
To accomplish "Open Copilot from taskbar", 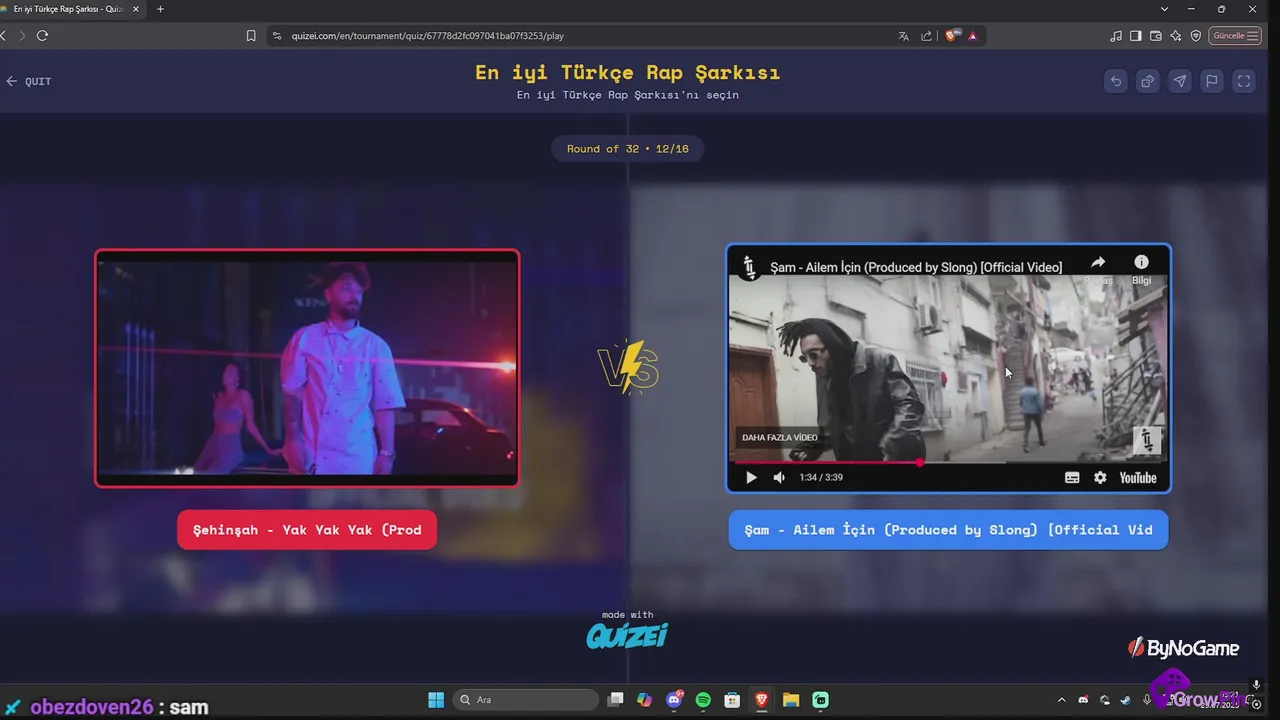I will point(645,700).
